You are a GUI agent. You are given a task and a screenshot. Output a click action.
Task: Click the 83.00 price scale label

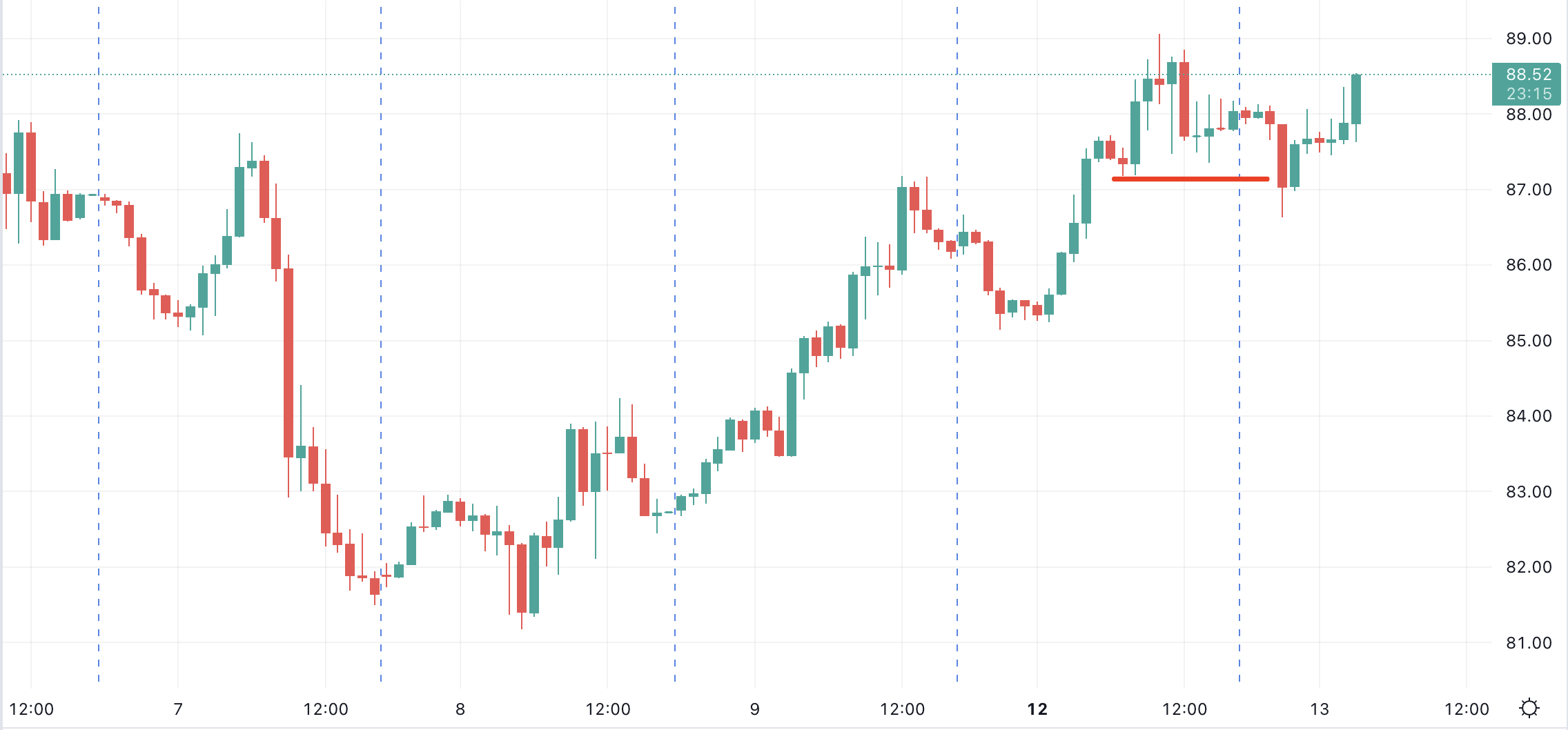pos(1528,492)
